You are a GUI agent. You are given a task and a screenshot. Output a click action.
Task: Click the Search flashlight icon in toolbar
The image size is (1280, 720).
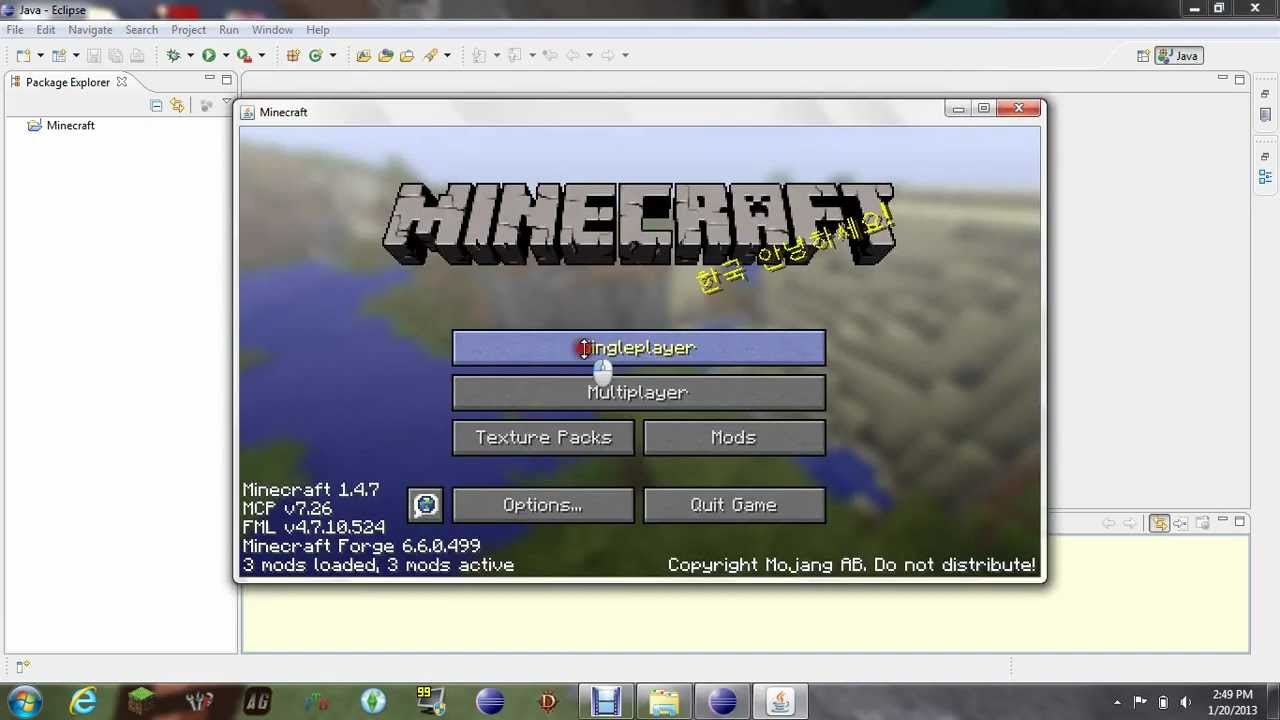[430, 56]
